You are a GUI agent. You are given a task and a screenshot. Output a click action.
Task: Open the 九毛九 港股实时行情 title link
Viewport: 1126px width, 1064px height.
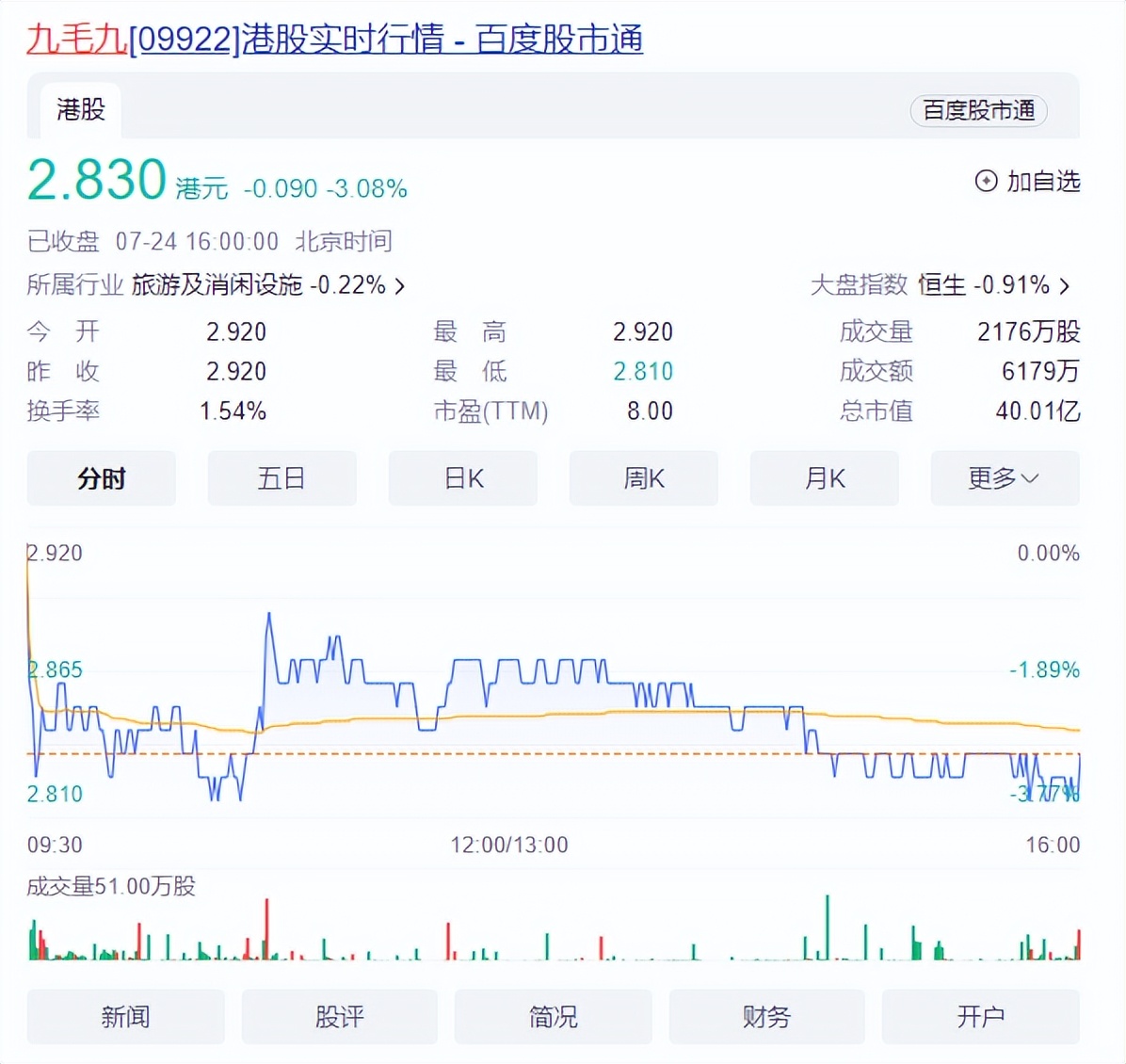pyautogui.click(x=334, y=40)
